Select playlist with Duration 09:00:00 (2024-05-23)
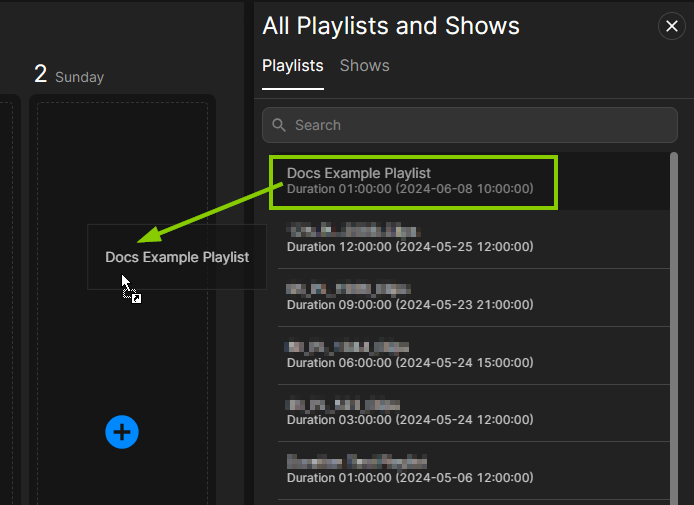Screen dimensions: 694x505 473,297
